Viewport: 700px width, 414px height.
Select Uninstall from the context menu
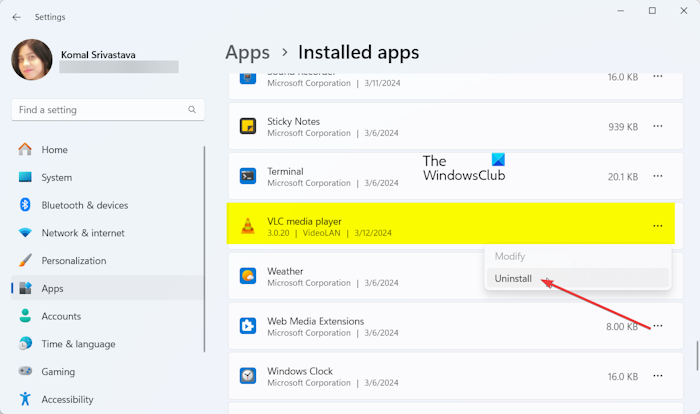[x=513, y=279]
